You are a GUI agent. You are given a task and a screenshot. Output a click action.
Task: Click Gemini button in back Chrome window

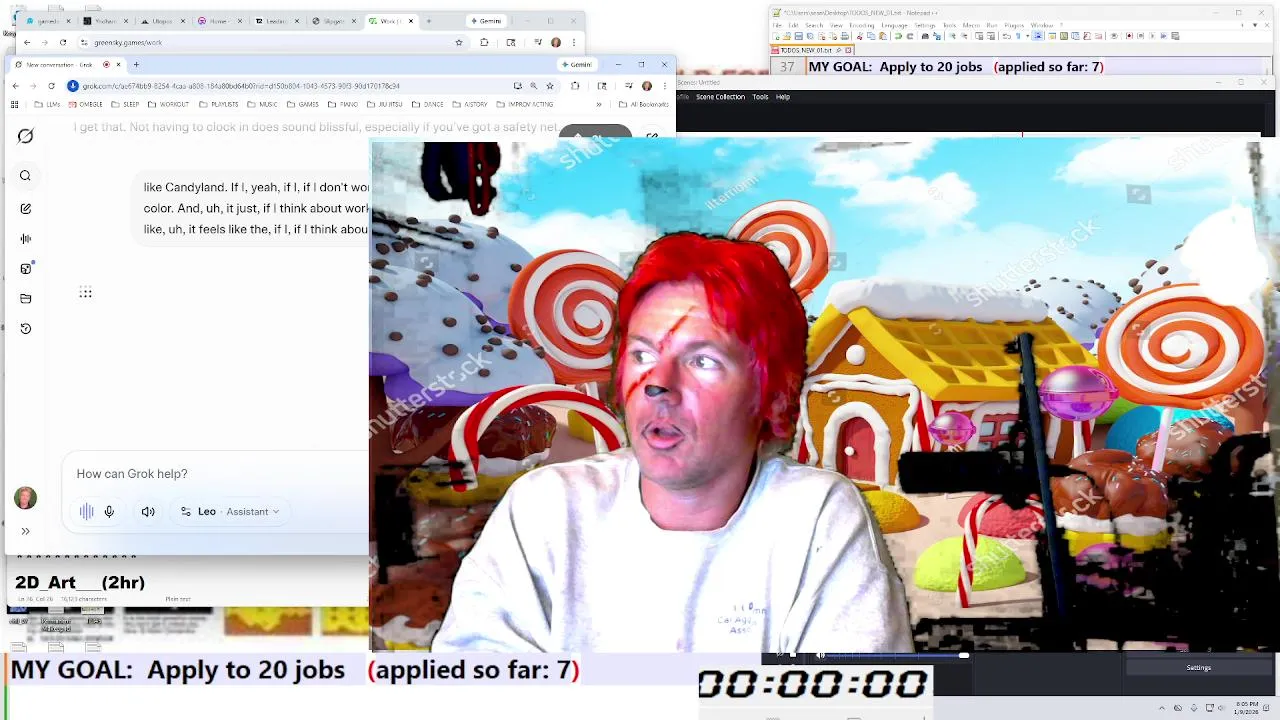tap(486, 21)
